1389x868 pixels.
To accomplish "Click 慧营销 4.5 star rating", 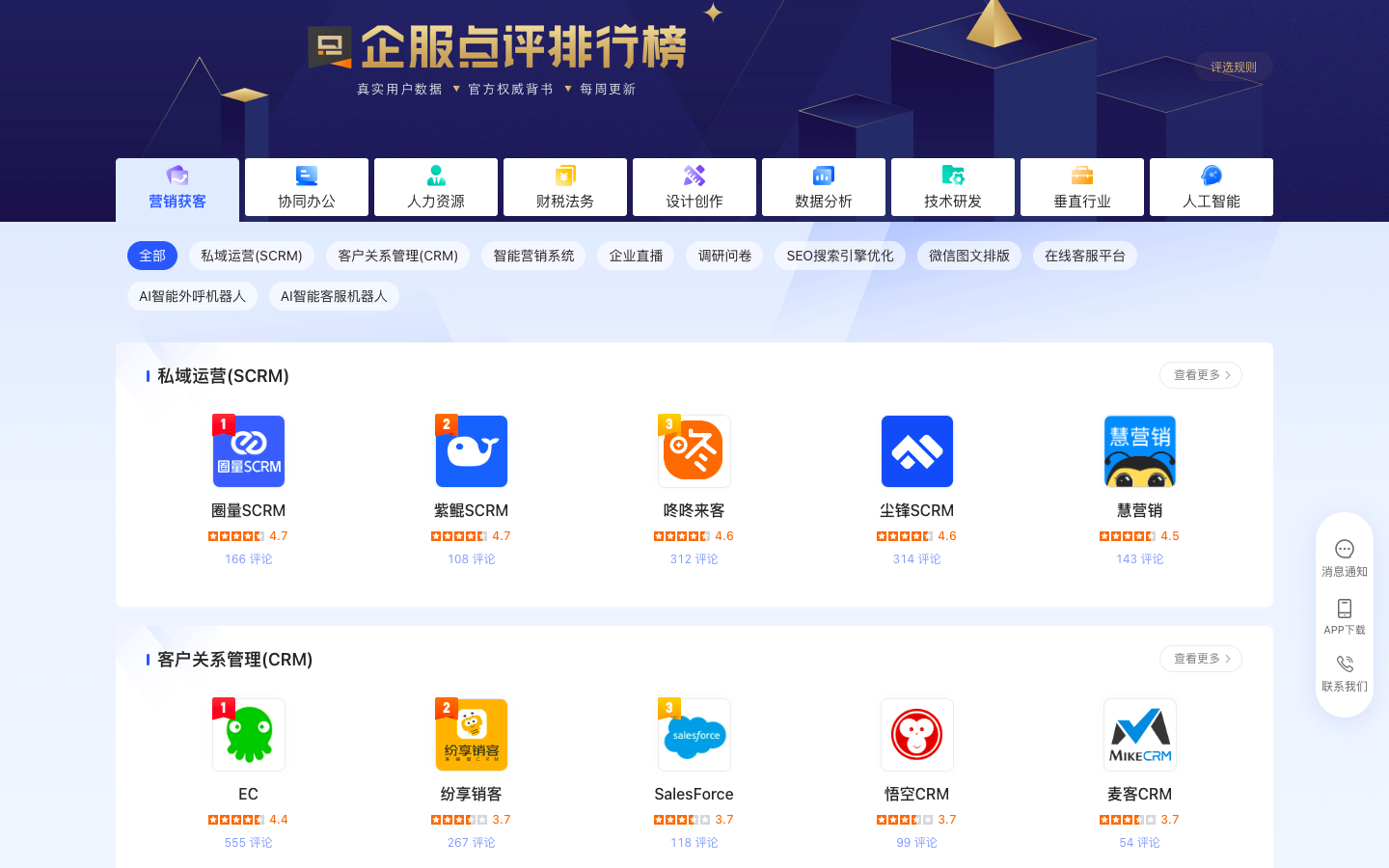I will click(1140, 536).
